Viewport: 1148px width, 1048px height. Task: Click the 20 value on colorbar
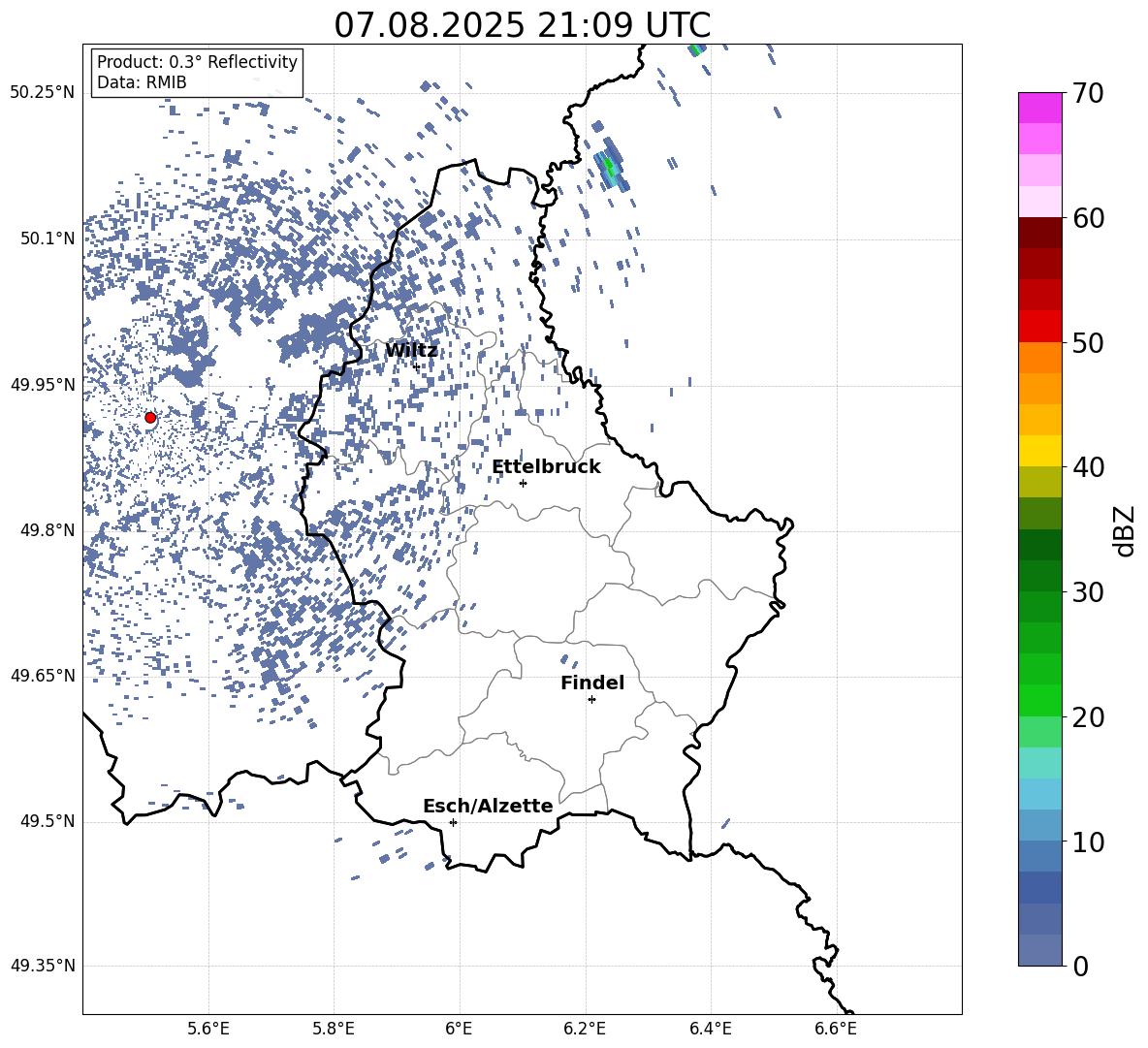(1087, 717)
